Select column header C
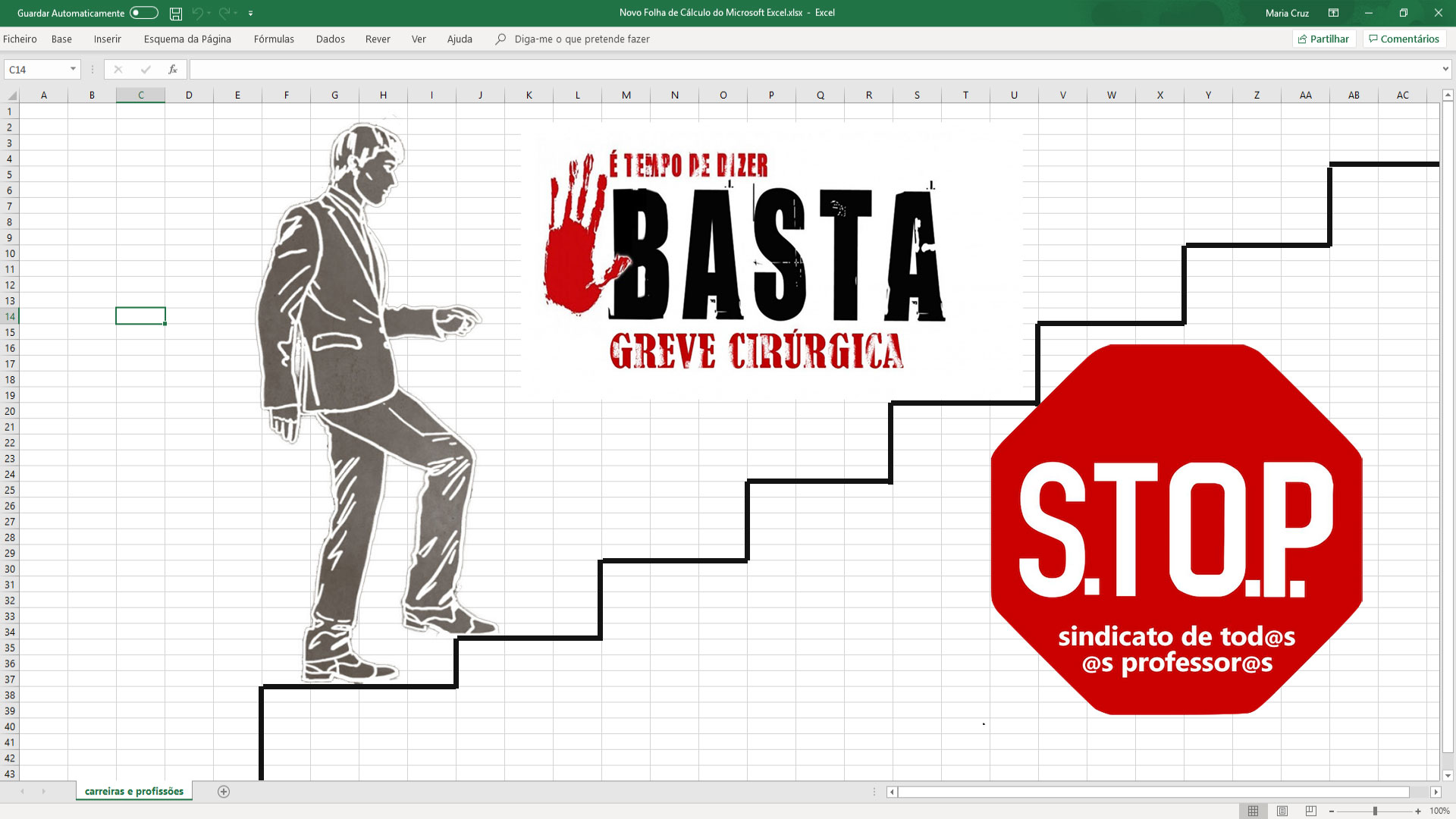The image size is (1456, 819). tap(141, 95)
